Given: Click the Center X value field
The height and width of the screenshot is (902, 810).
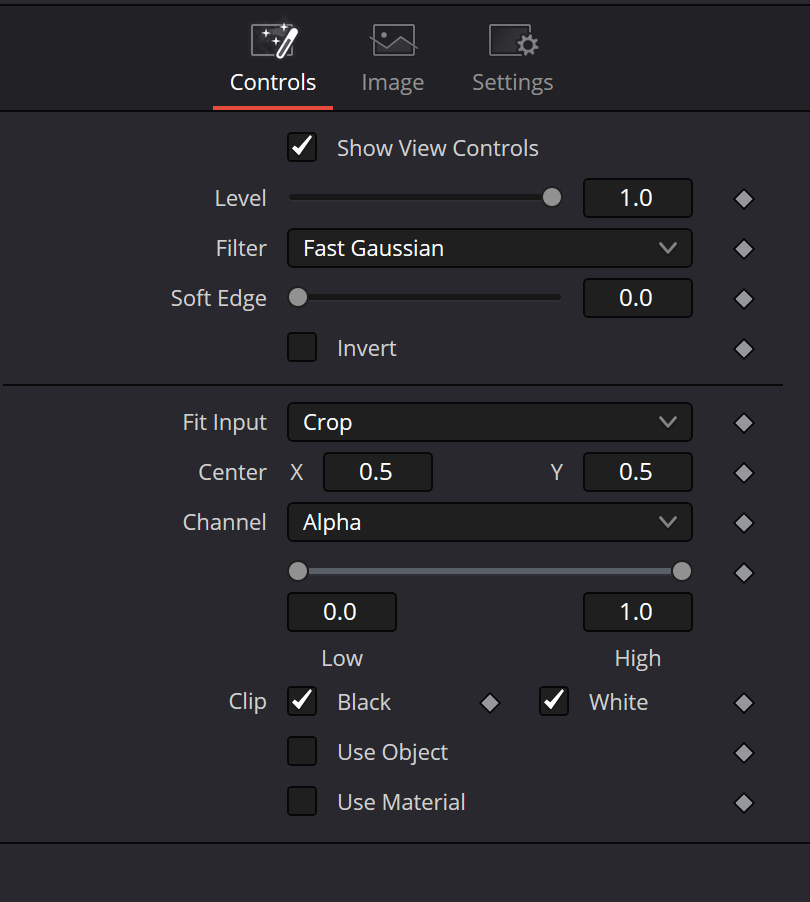Looking at the screenshot, I should pos(378,472).
